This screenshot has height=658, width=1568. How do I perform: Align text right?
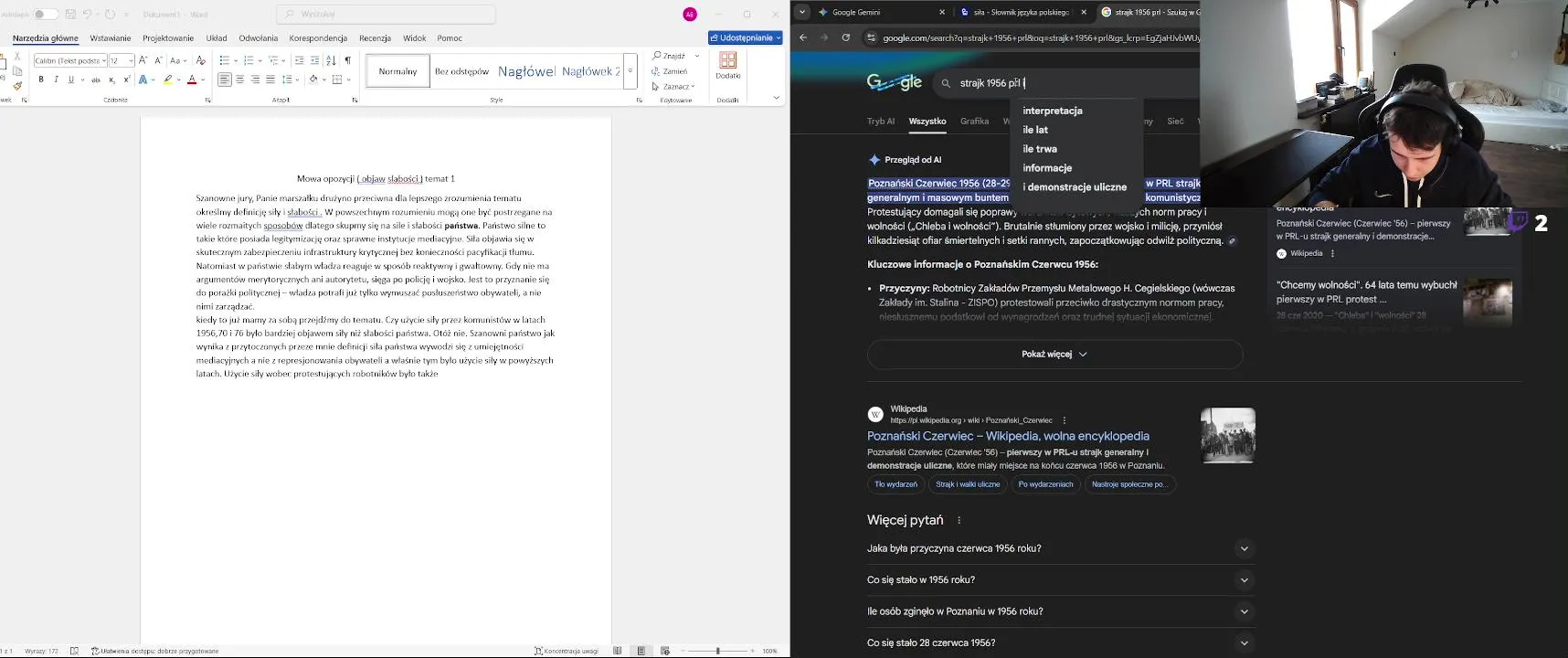[255, 80]
